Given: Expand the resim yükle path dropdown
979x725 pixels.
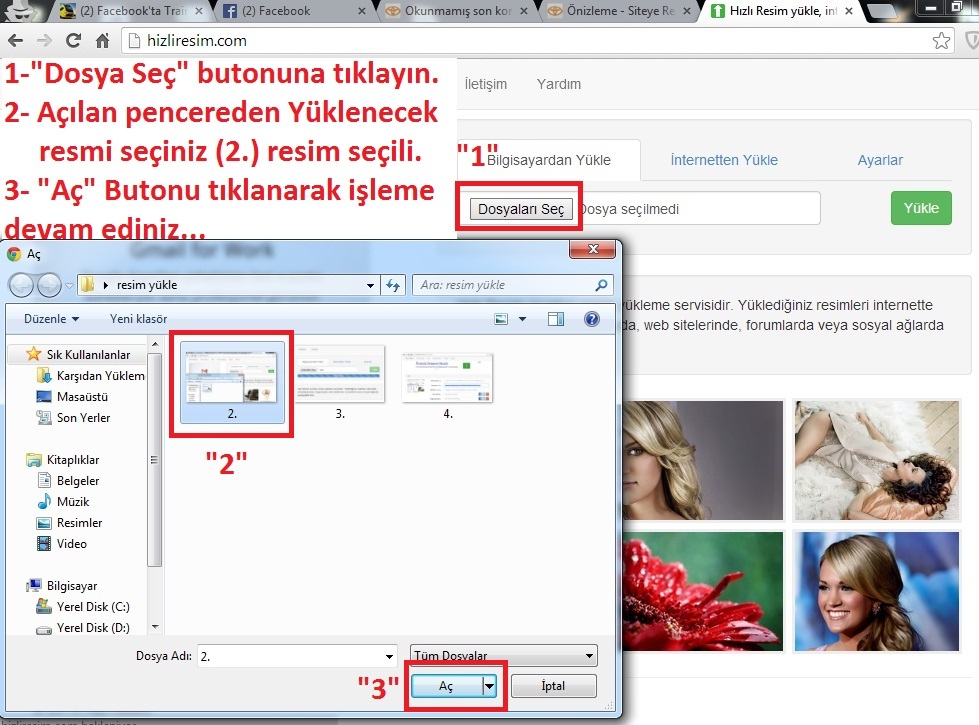Looking at the screenshot, I should pos(370,285).
